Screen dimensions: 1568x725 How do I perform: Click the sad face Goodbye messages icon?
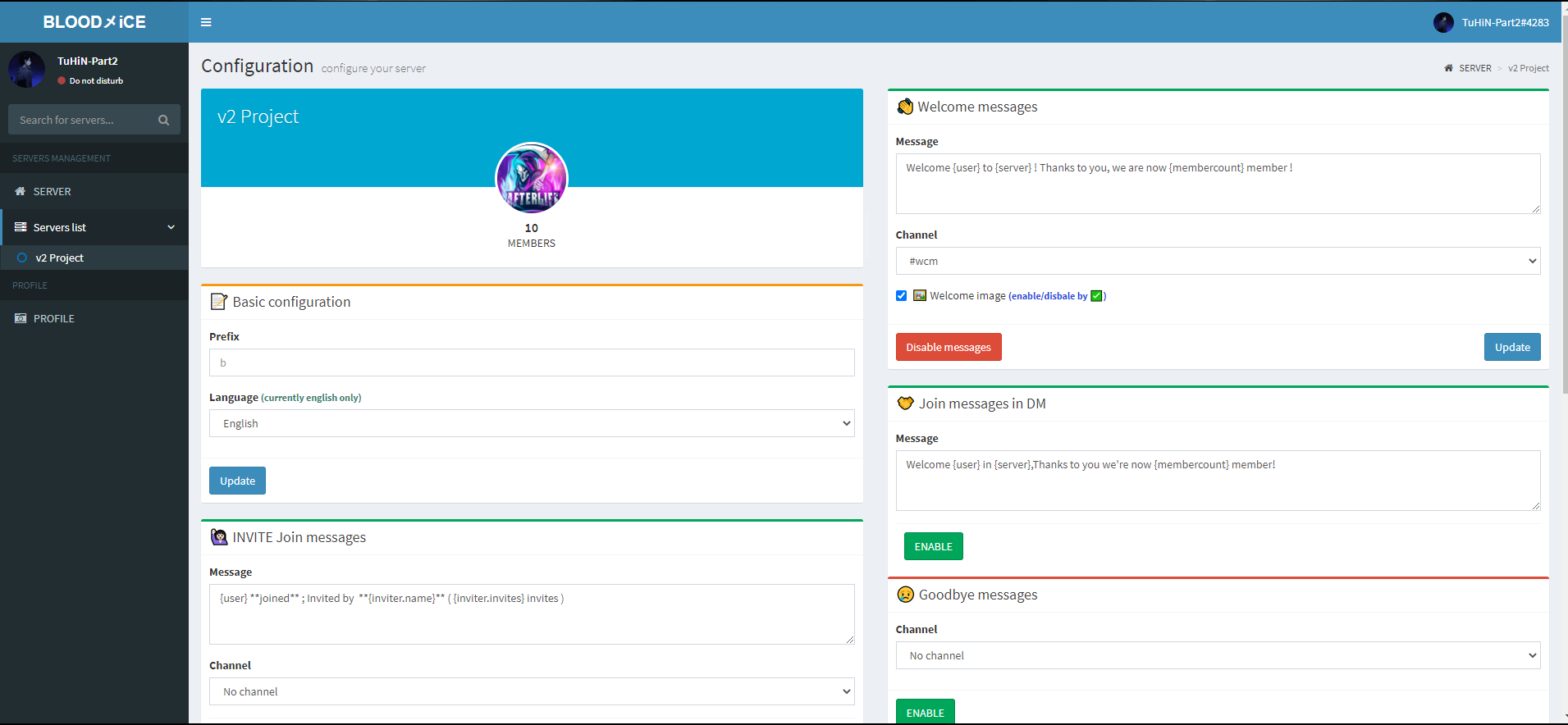tap(905, 595)
